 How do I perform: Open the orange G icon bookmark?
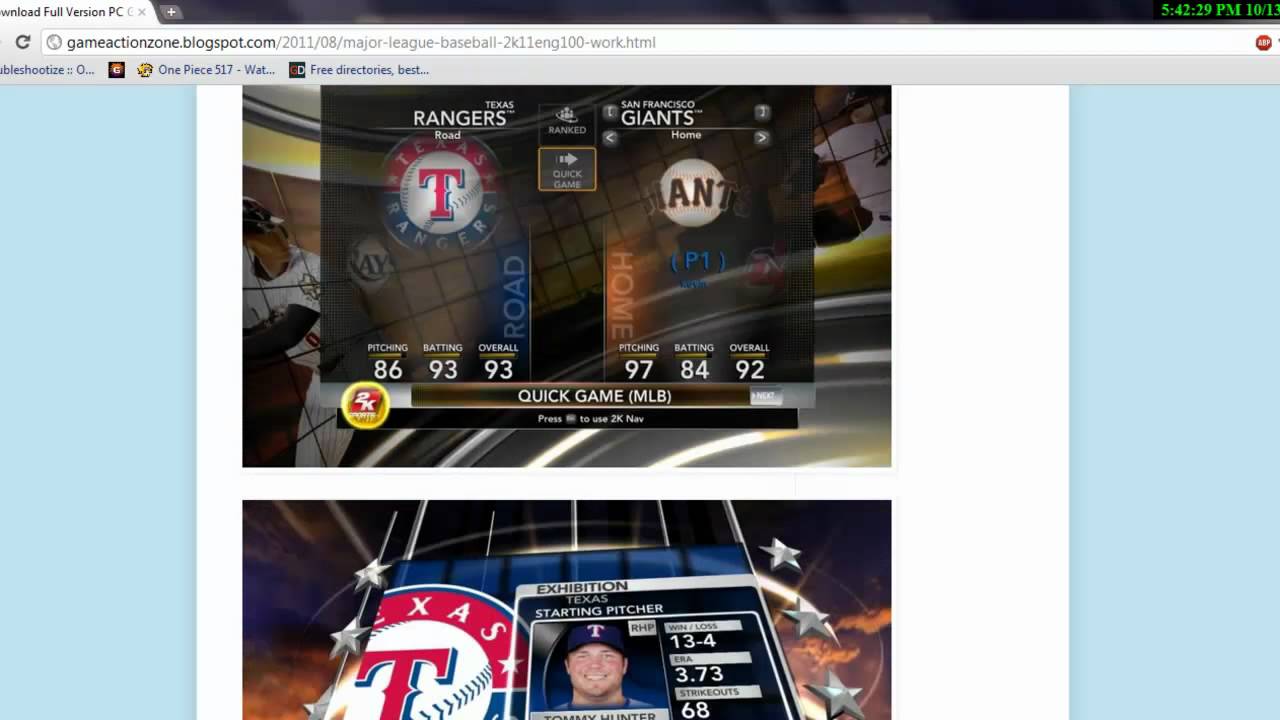click(x=116, y=70)
